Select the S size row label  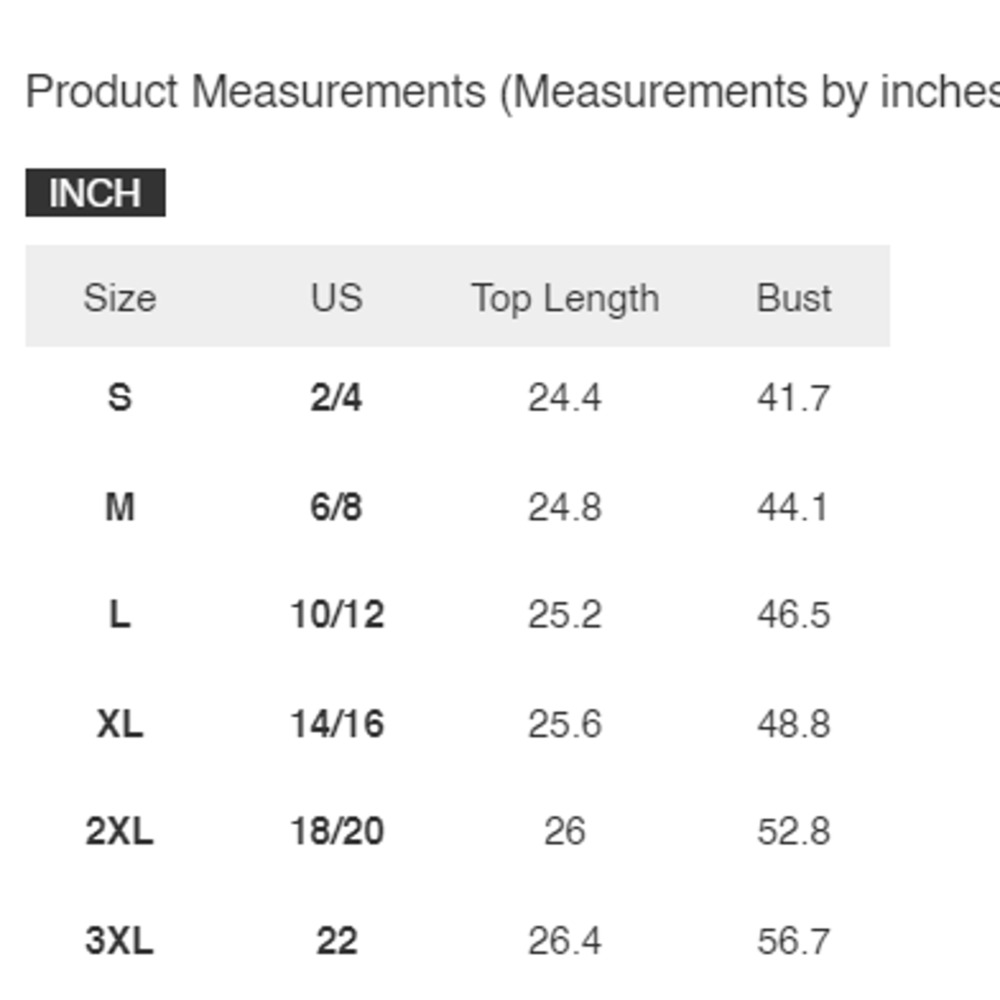coord(120,397)
